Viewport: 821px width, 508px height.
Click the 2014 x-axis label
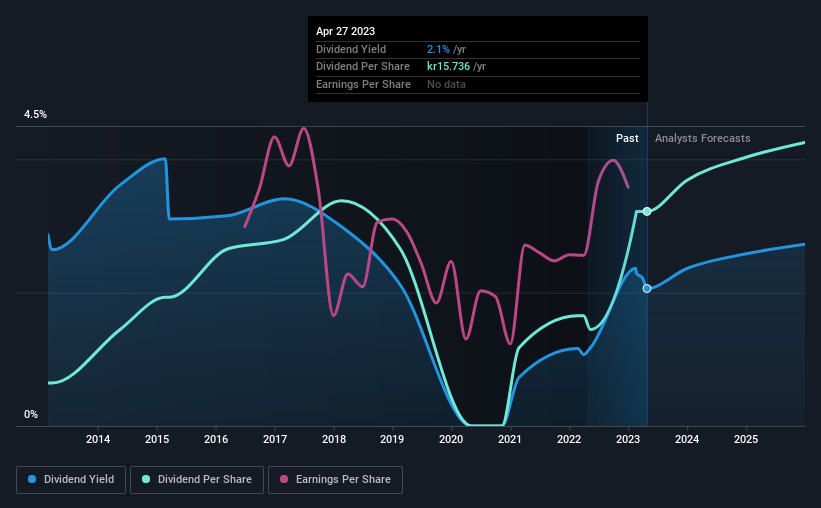pyautogui.click(x=98, y=439)
